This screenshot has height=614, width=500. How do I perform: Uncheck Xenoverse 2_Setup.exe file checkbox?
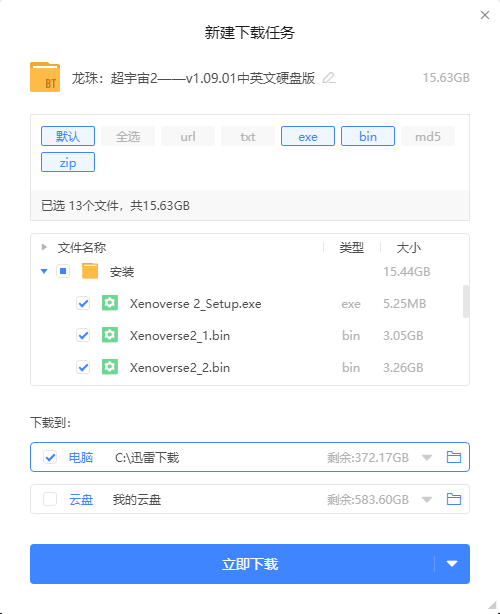point(83,303)
